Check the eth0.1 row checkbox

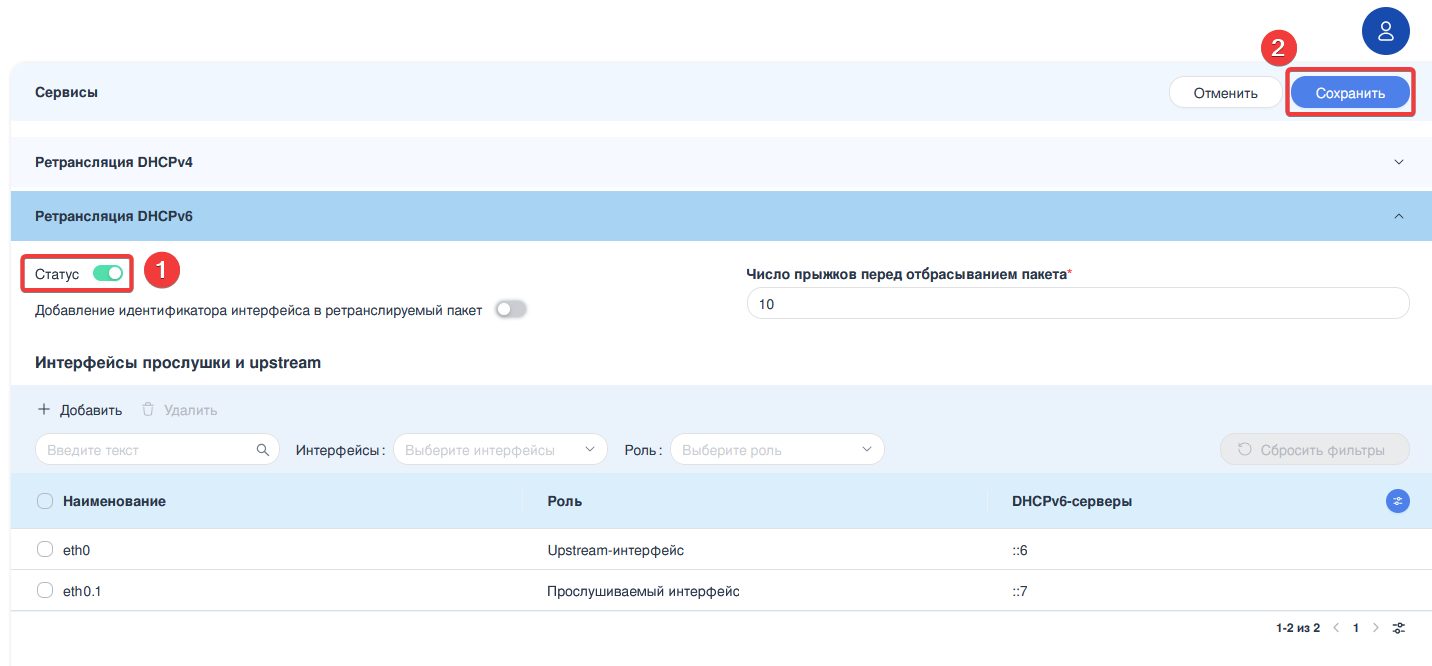45,591
